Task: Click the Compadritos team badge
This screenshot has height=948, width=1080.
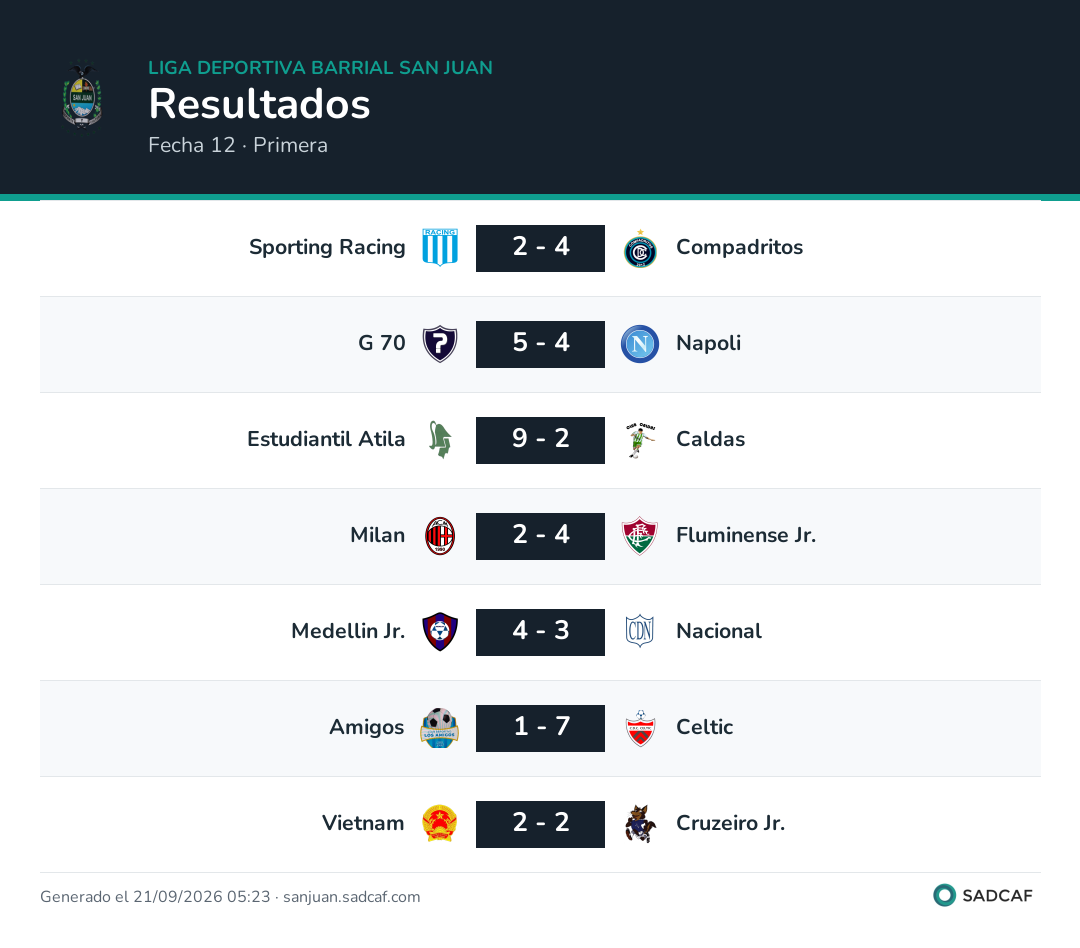Action: click(x=640, y=249)
